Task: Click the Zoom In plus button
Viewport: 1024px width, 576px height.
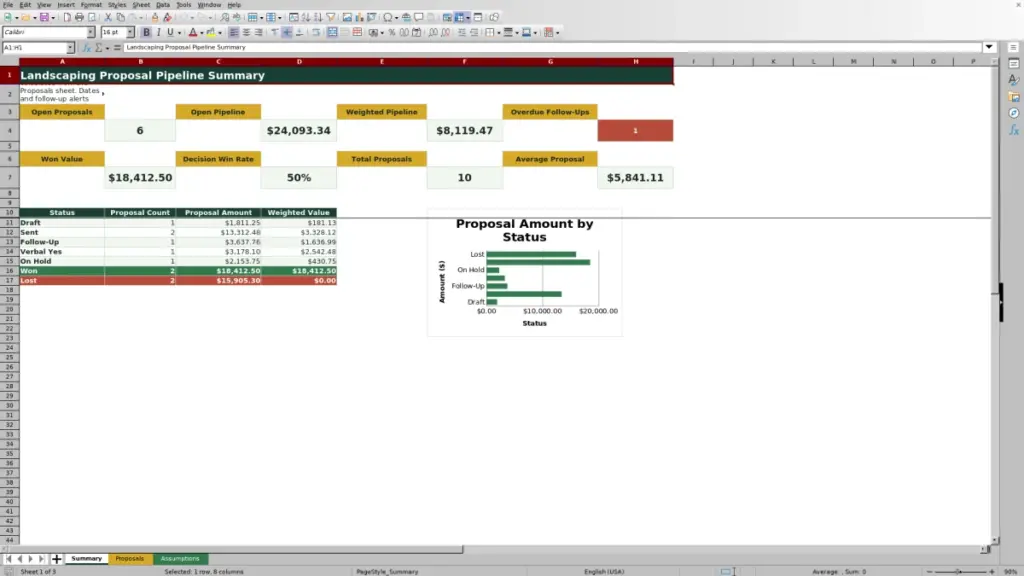Action: [991, 571]
